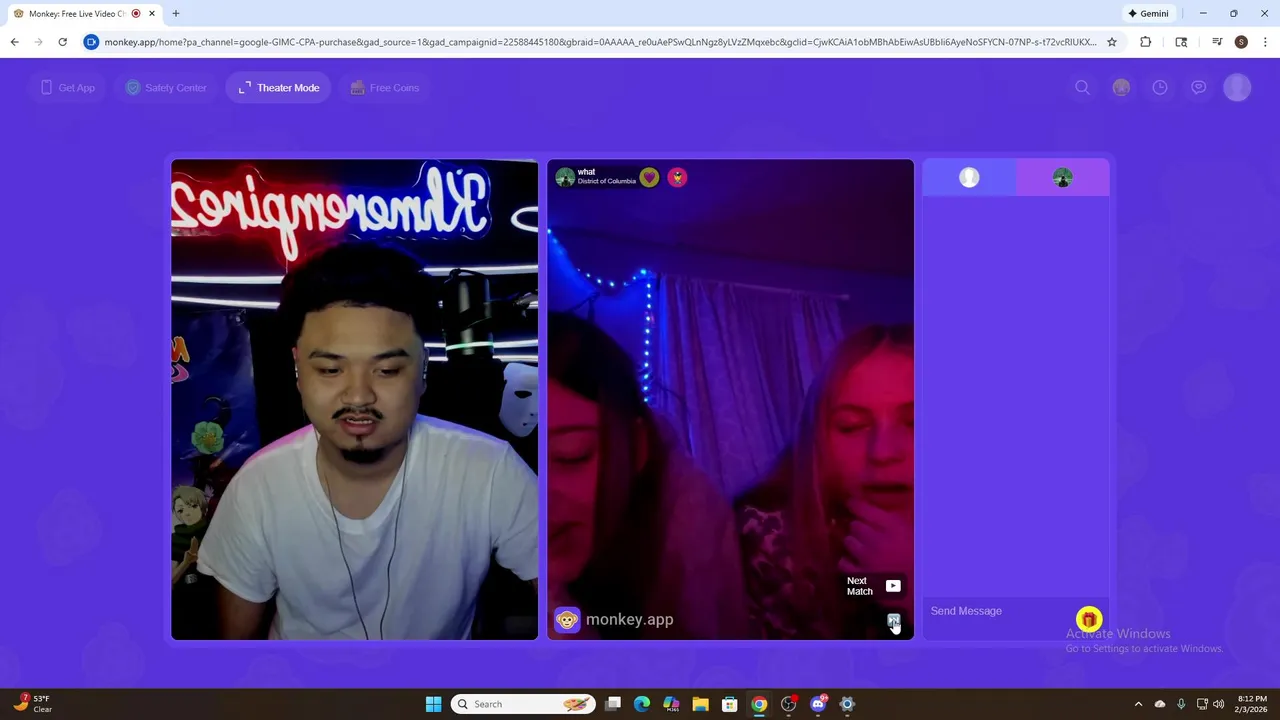Enable Theater Mode
The image size is (1280, 720).
tap(279, 88)
